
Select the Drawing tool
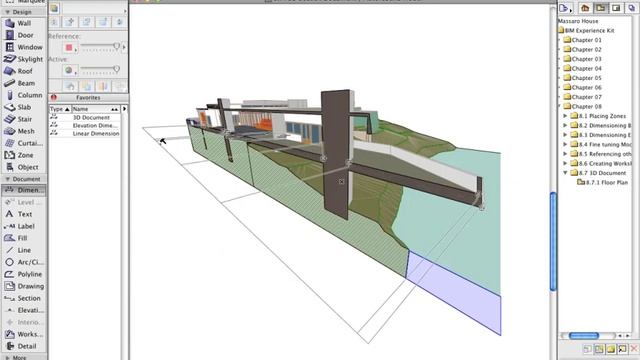[24, 286]
